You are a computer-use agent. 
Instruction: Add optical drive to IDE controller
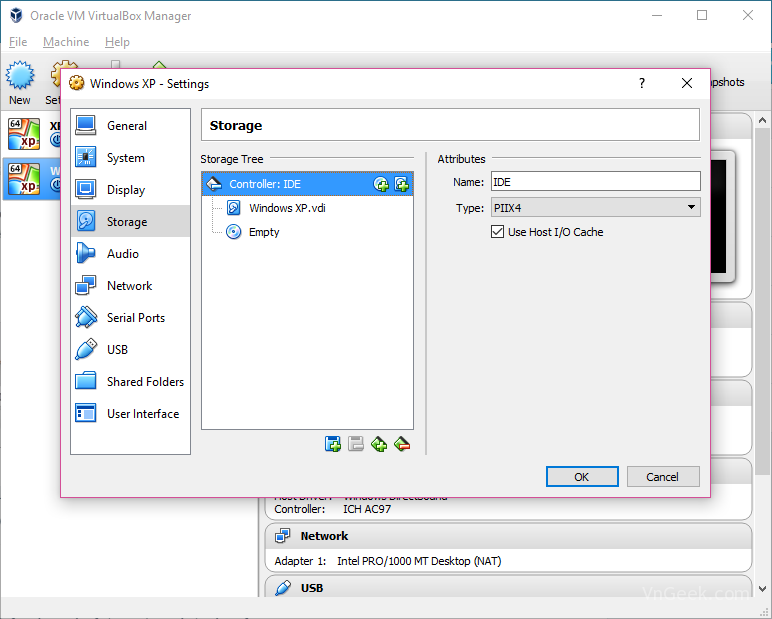(x=381, y=184)
